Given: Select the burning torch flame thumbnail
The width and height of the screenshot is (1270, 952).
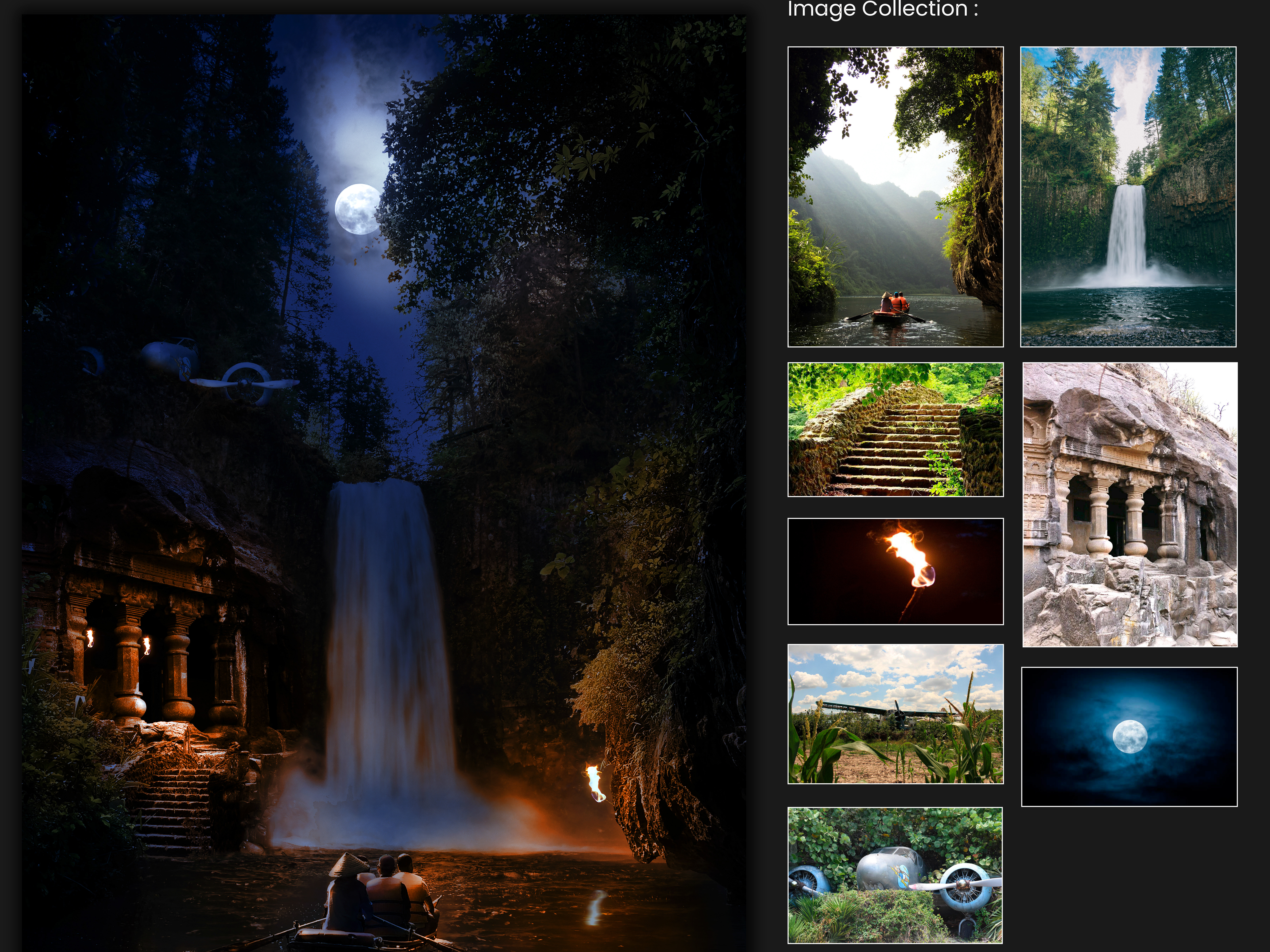Looking at the screenshot, I should [896, 572].
